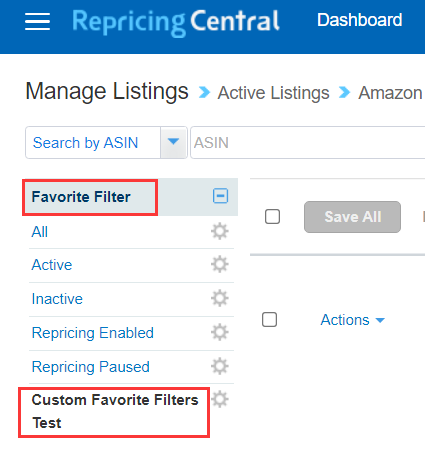The width and height of the screenshot is (425, 451).
Task: Tick the checkbox beside Actions
Action: [x=269, y=320]
